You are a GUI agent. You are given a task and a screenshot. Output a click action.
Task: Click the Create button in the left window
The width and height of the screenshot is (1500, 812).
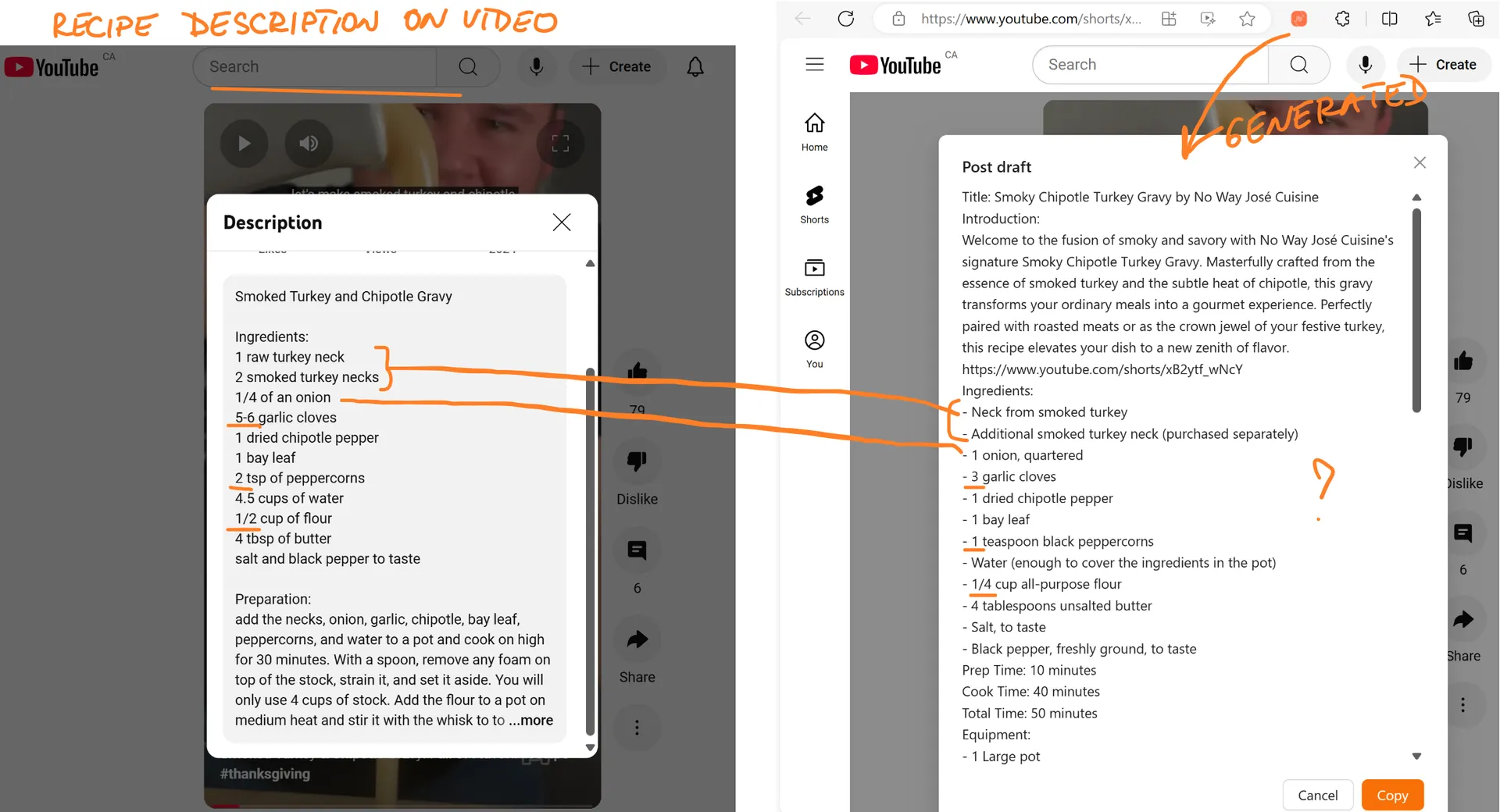coord(616,66)
